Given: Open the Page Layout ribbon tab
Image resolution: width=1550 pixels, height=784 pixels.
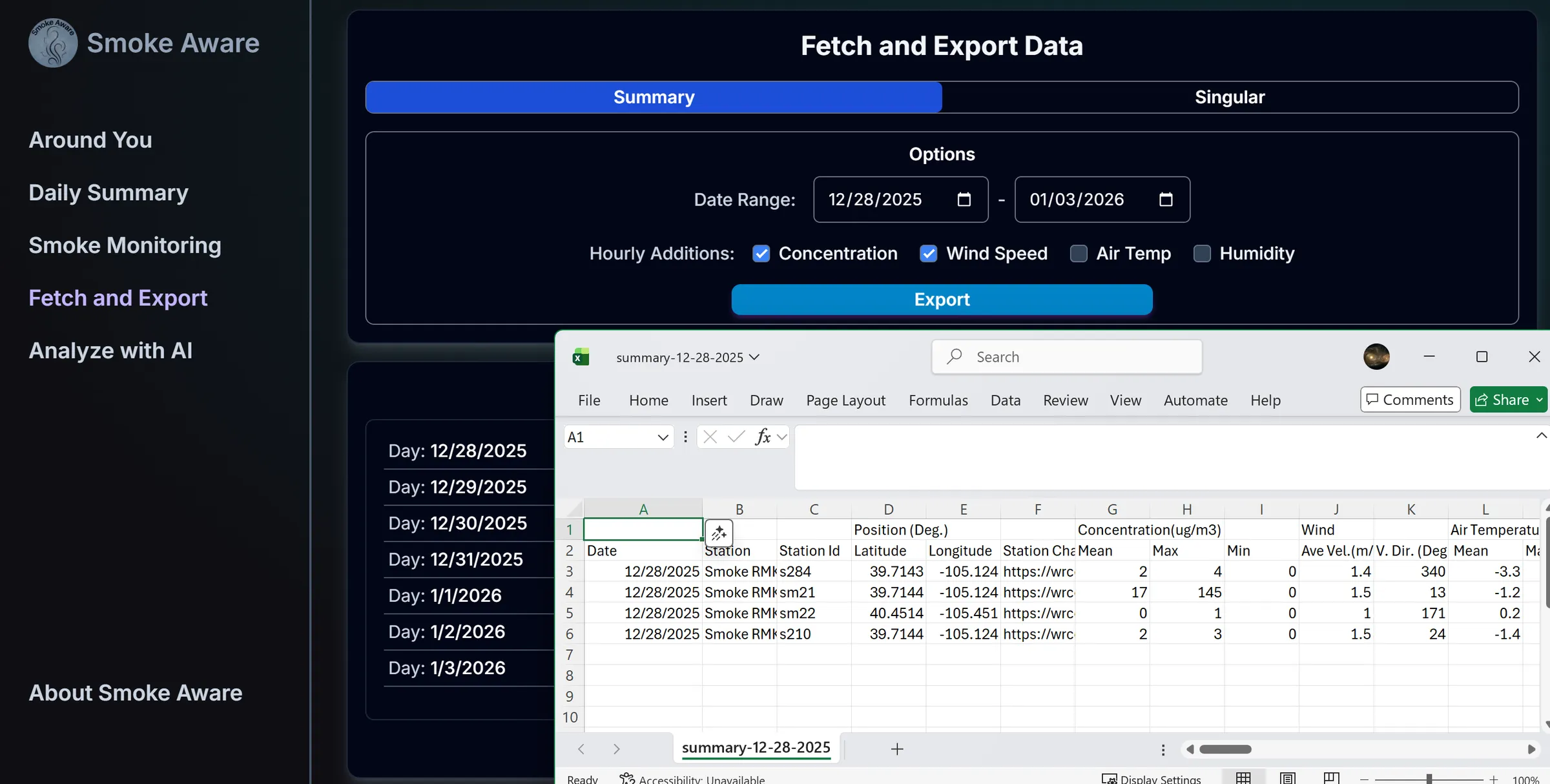Looking at the screenshot, I should coord(845,400).
